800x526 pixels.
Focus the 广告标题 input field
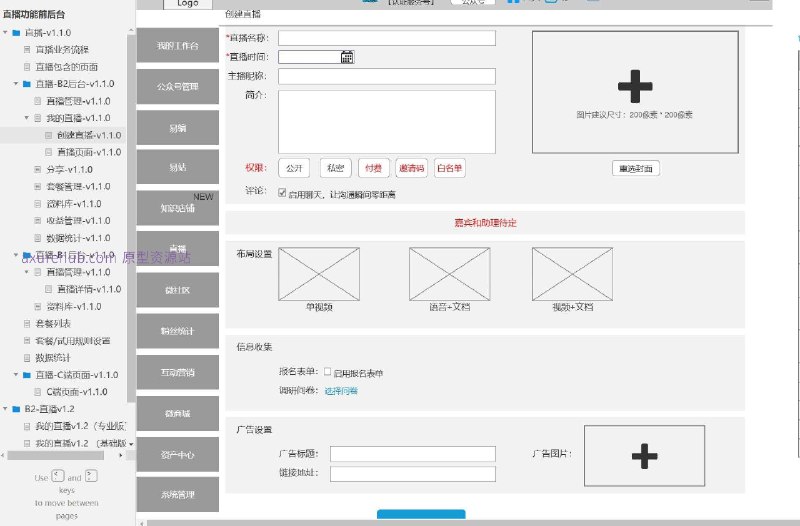click(413, 454)
